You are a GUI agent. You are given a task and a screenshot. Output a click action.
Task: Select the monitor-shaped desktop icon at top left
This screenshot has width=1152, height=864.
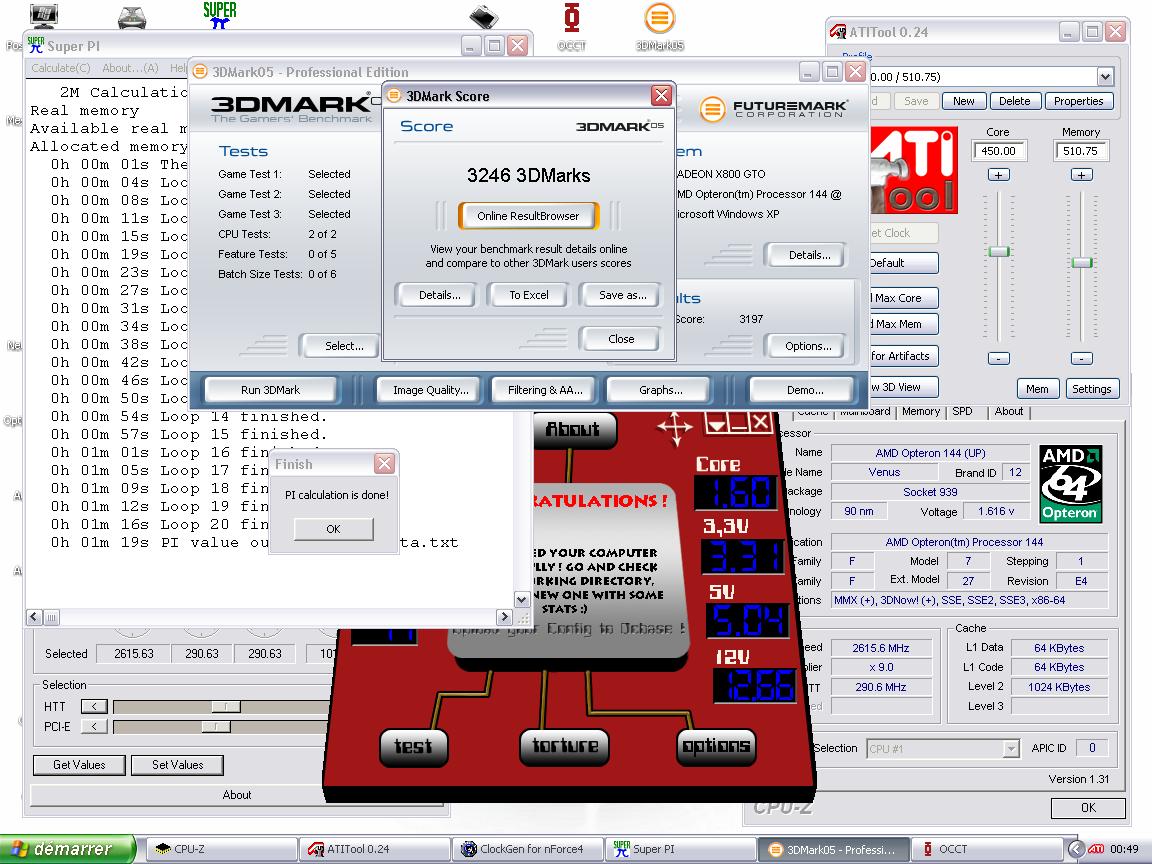coord(44,15)
